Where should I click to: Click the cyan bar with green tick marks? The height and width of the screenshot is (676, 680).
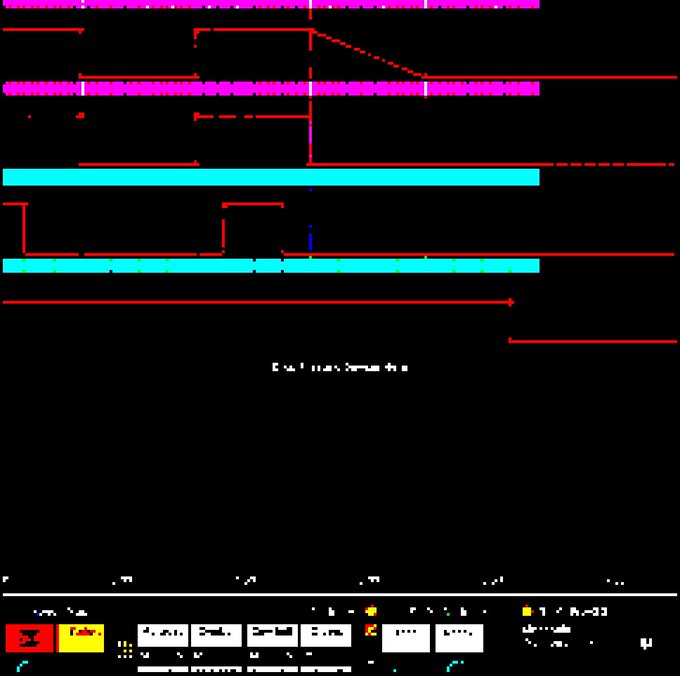coord(271,265)
